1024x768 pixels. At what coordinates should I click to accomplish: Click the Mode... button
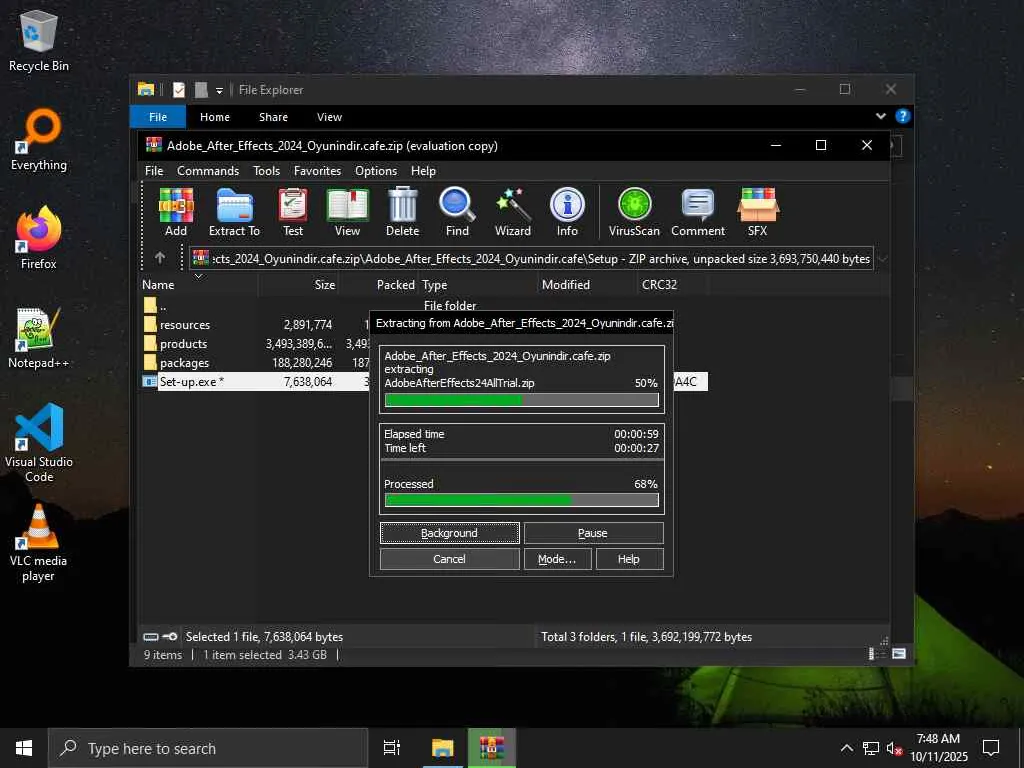point(557,559)
